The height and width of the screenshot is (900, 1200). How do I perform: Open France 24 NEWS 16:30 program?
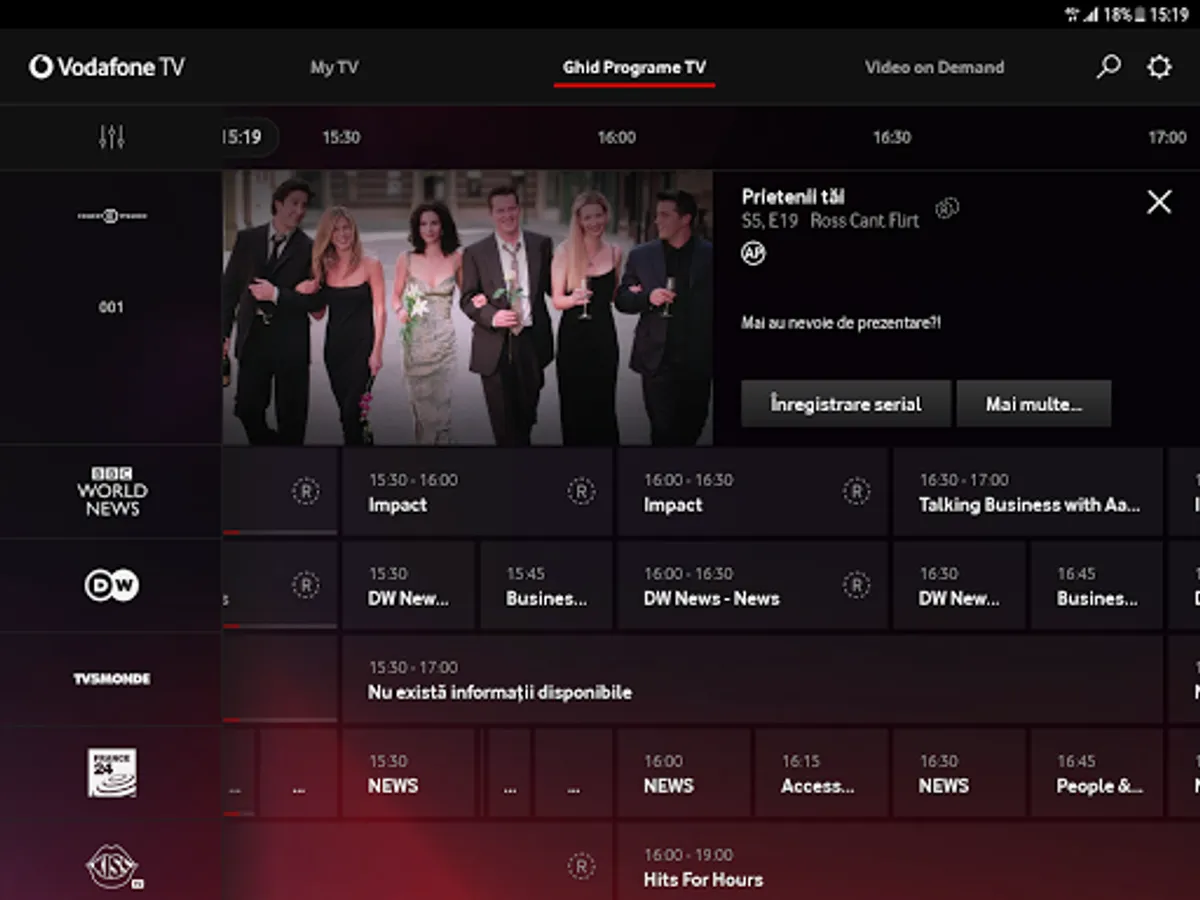pos(959,773)
